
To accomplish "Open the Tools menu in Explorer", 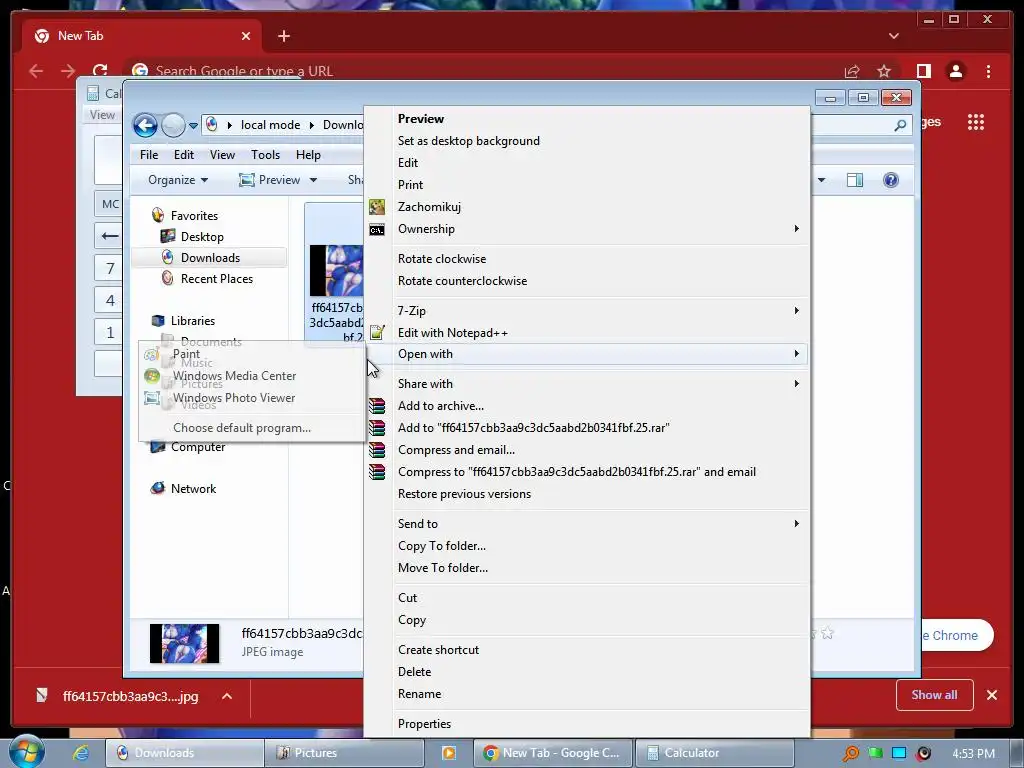I will (265, 155).
